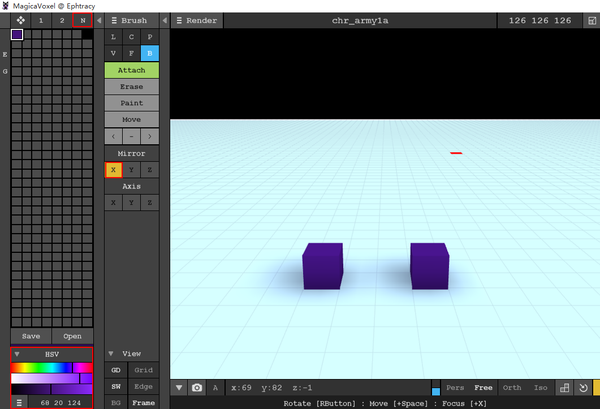Toggle the Grid display option
Screen dimensions: 600x409
[143, 370]
